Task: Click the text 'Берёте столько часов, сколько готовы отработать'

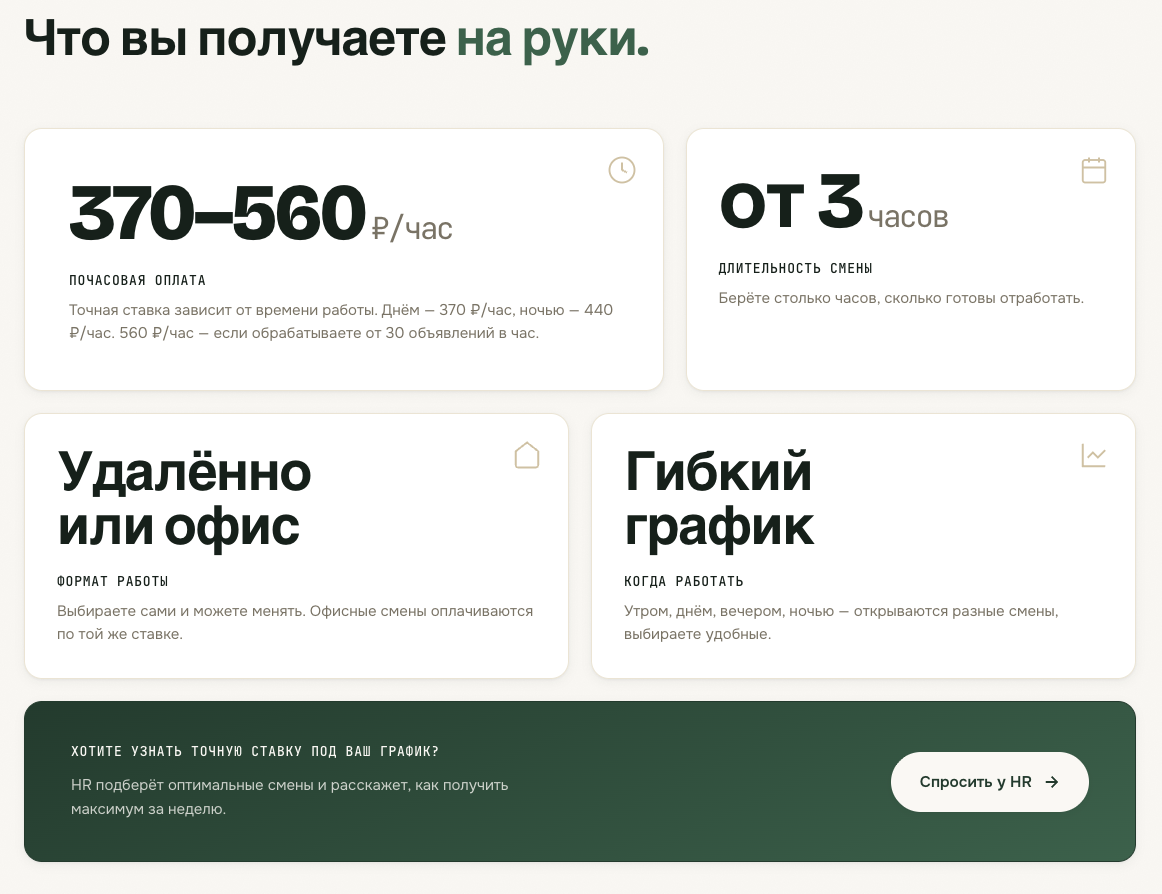Action: pyautogui.click(x=901, y=298)
